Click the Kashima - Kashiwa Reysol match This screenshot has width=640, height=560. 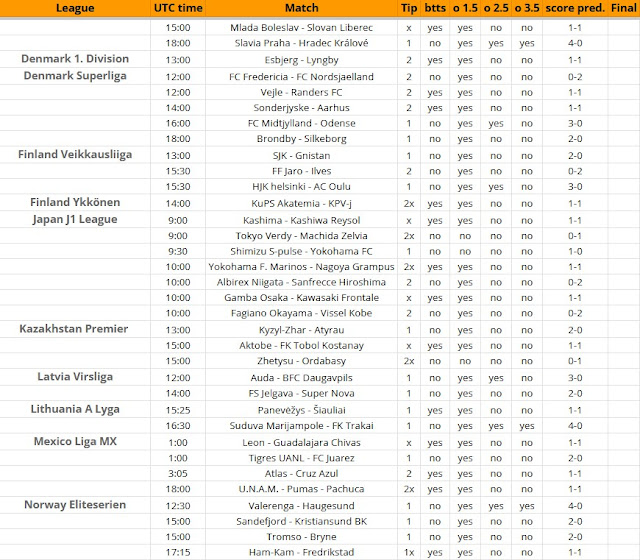302,220
